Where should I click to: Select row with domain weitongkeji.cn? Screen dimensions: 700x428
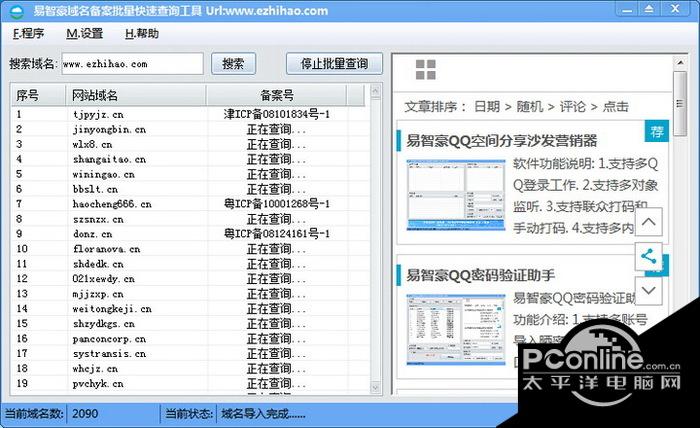point(190,309)
